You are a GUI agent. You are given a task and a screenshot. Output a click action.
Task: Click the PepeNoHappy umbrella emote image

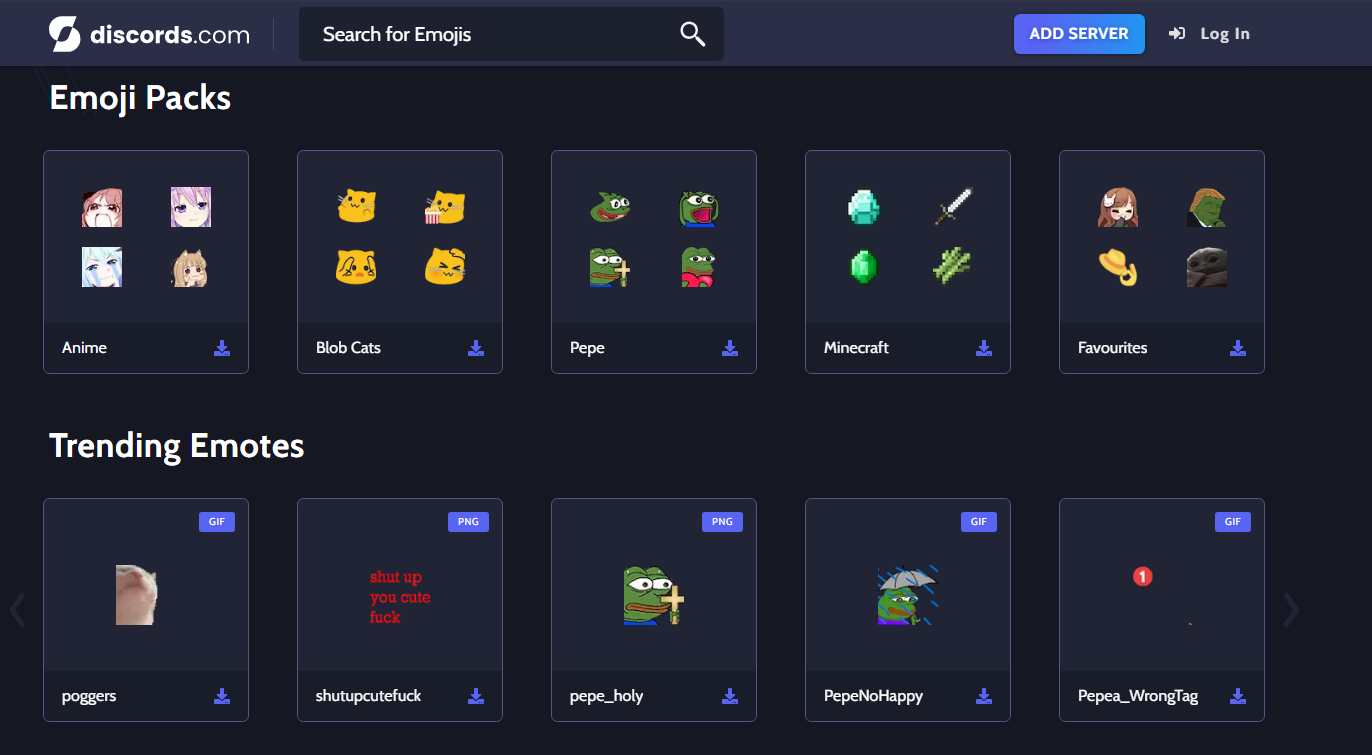click(x=907, y=596)
